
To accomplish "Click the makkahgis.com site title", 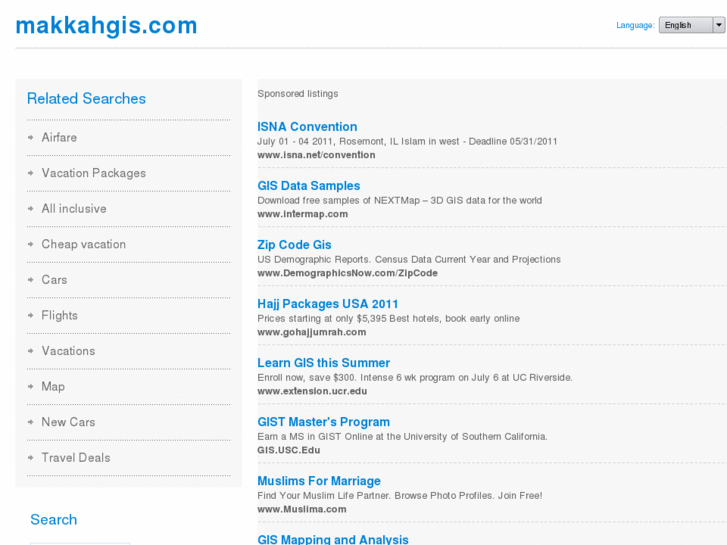I will [106, 26].
